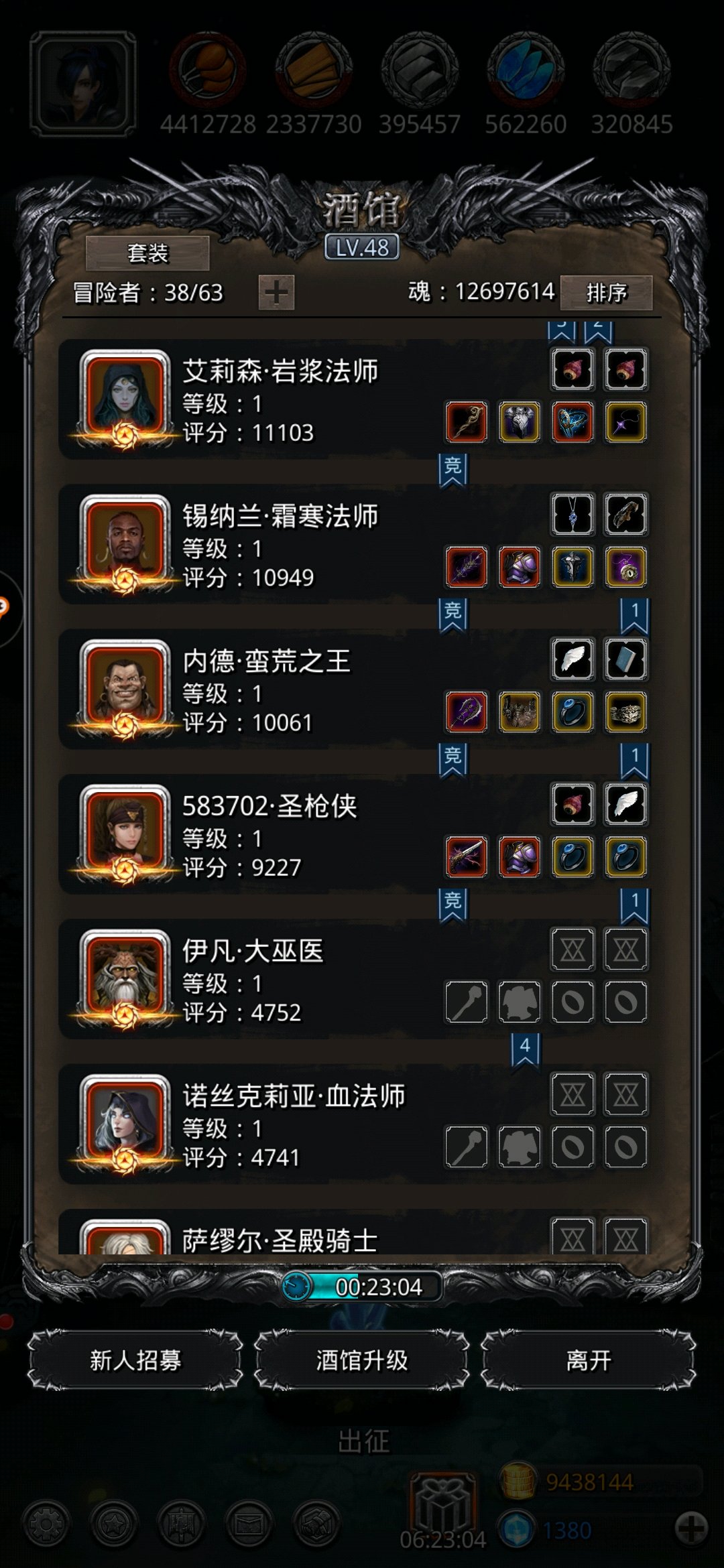The image size is (724, 1568).
Task: Select 锡纳兰·霜寒法师's necklace accessory slot
Action: coord(572,514)
